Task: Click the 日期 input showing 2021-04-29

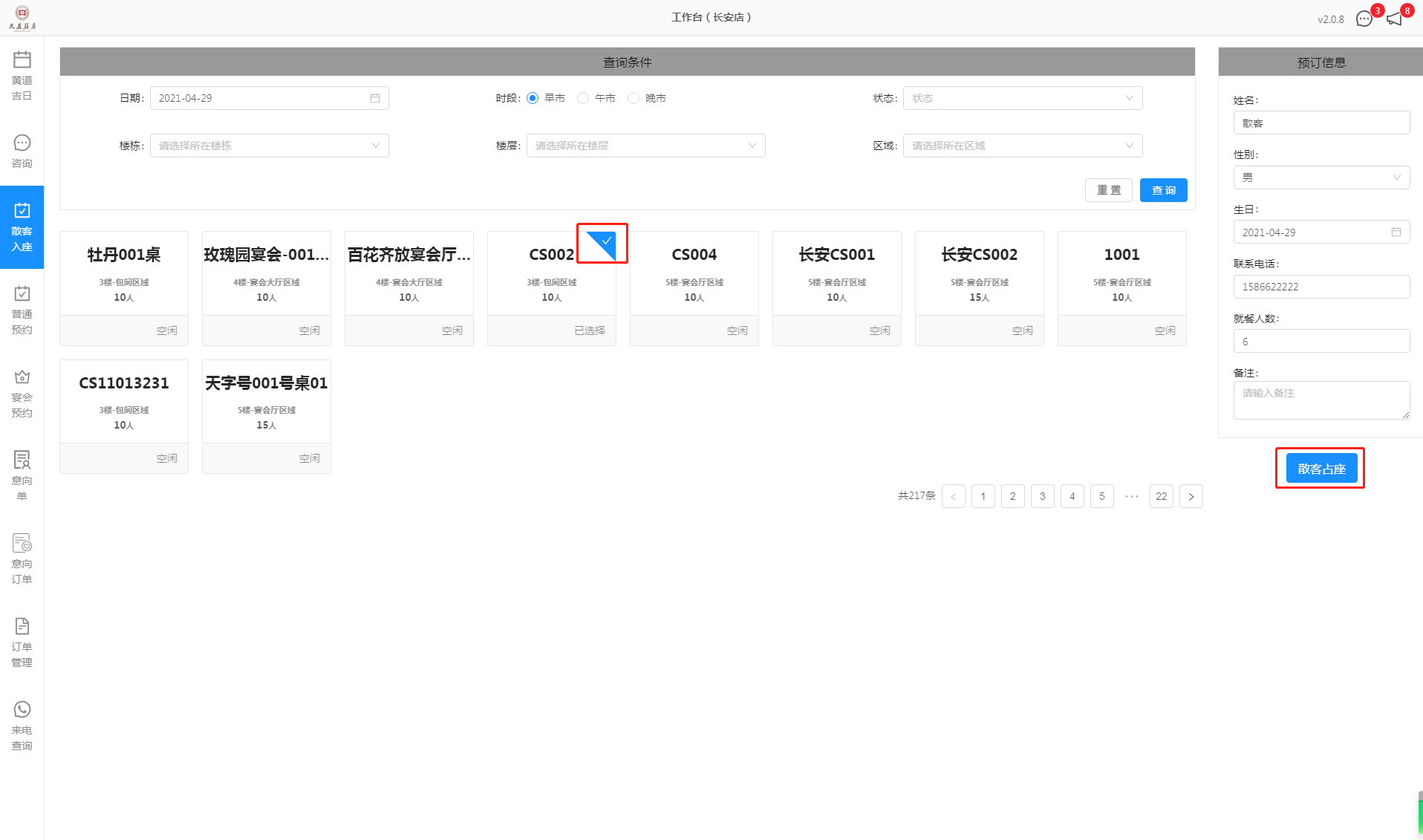Action: pyautogui.click(x=270, y=98)
